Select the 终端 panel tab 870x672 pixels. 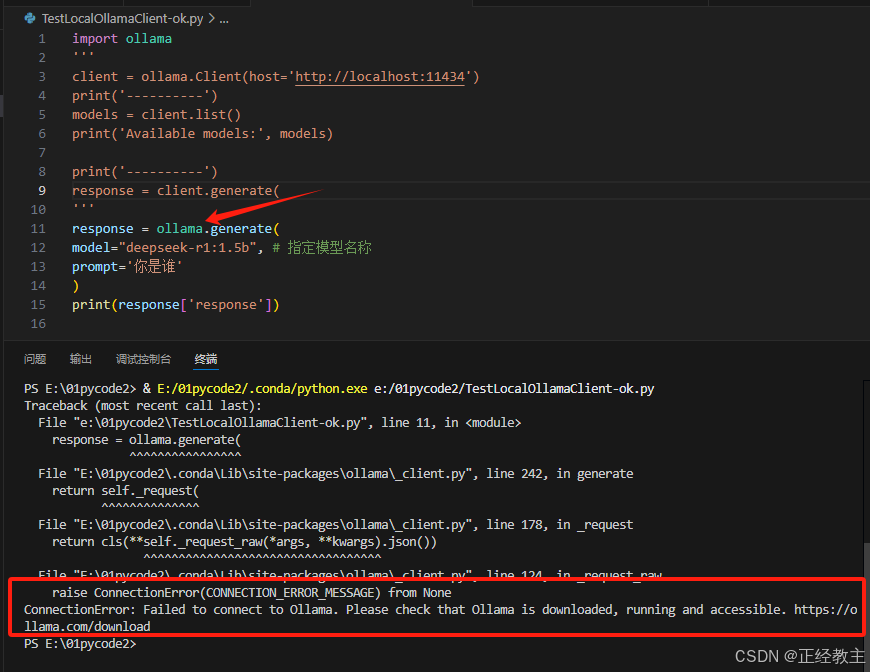click(206, 359)
